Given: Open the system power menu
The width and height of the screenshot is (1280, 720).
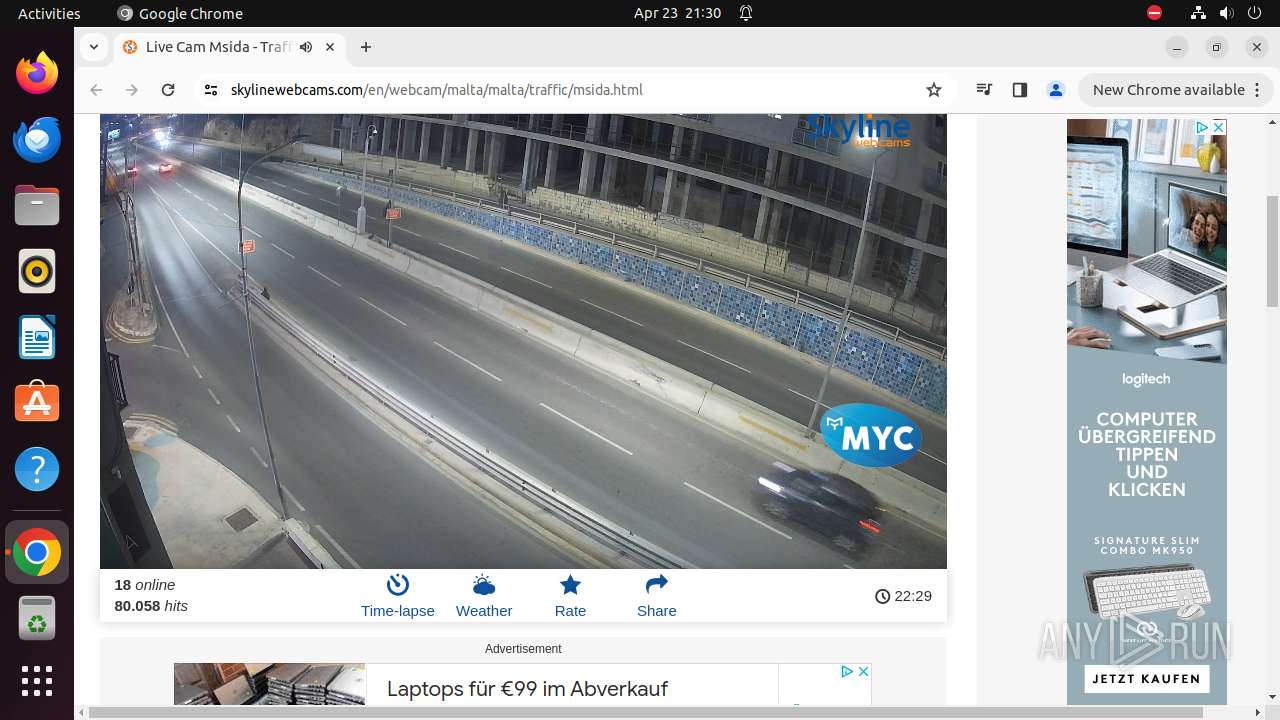Looking at the screenshot, I should tap(1256, 13).
